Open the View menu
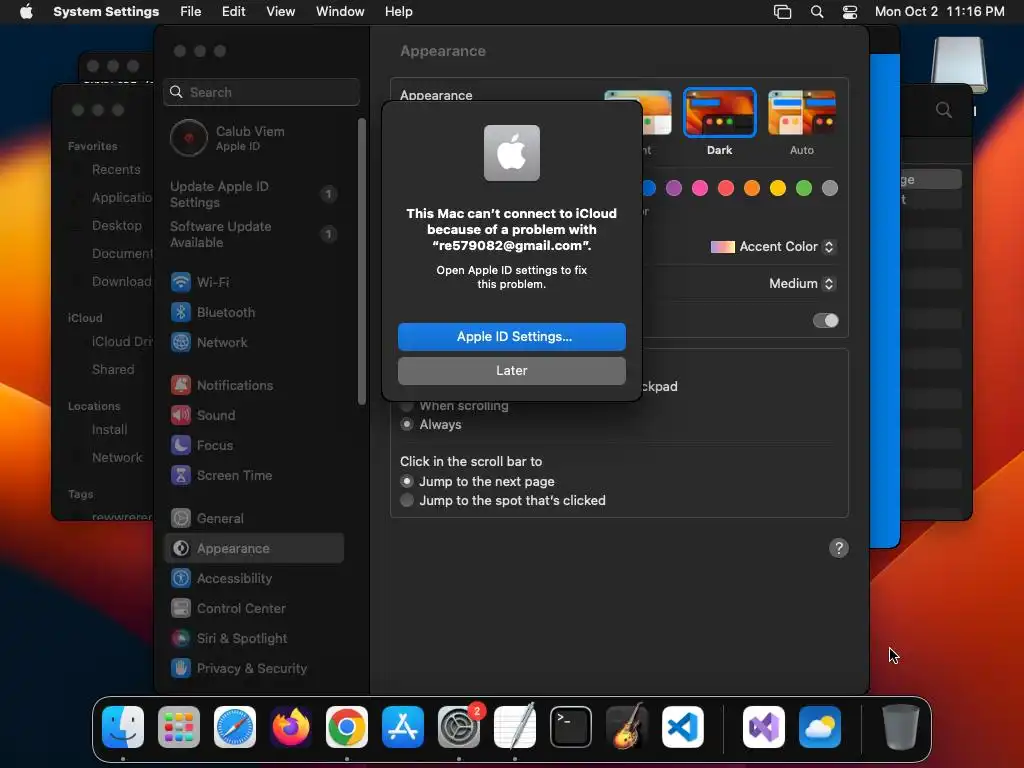The height and width of the screenshot is (768, 1024). point(281,12)
